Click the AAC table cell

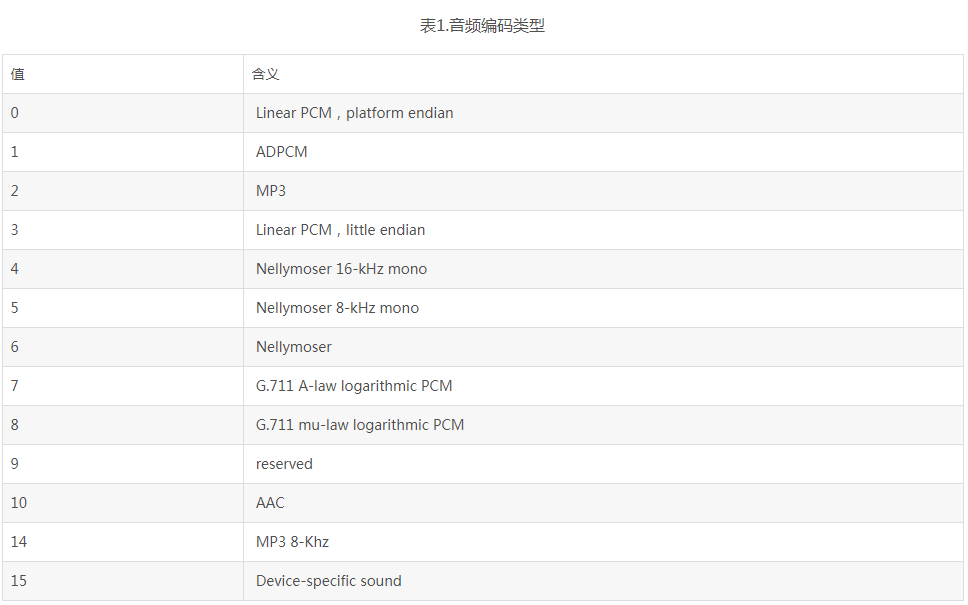tap(603, 503)
